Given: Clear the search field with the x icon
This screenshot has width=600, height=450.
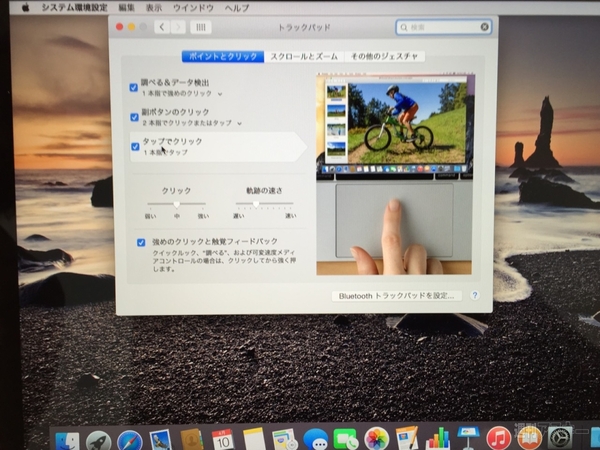Looking at the screenshot, I should (484, 27).
